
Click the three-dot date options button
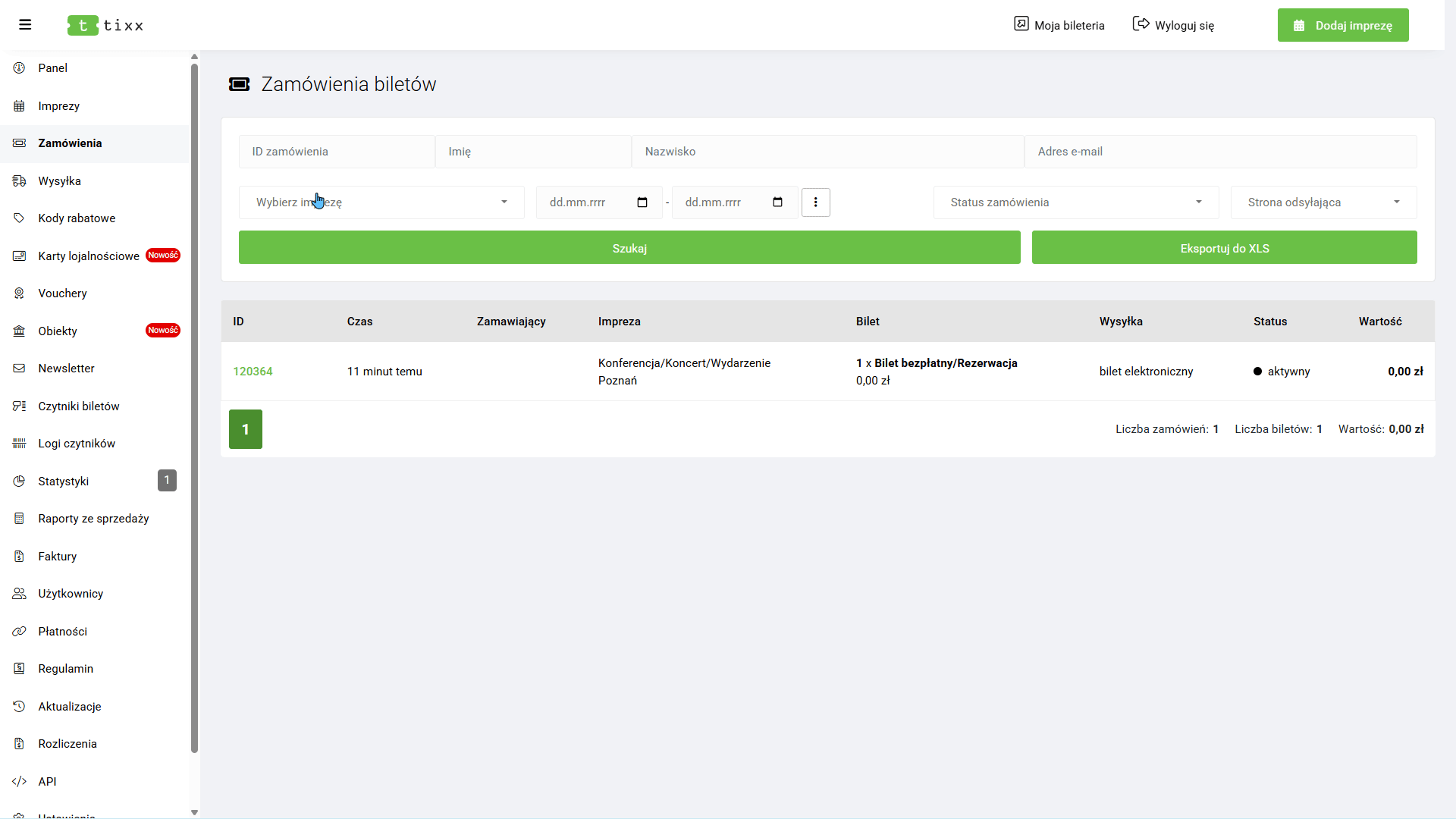(x=816, y=202)
